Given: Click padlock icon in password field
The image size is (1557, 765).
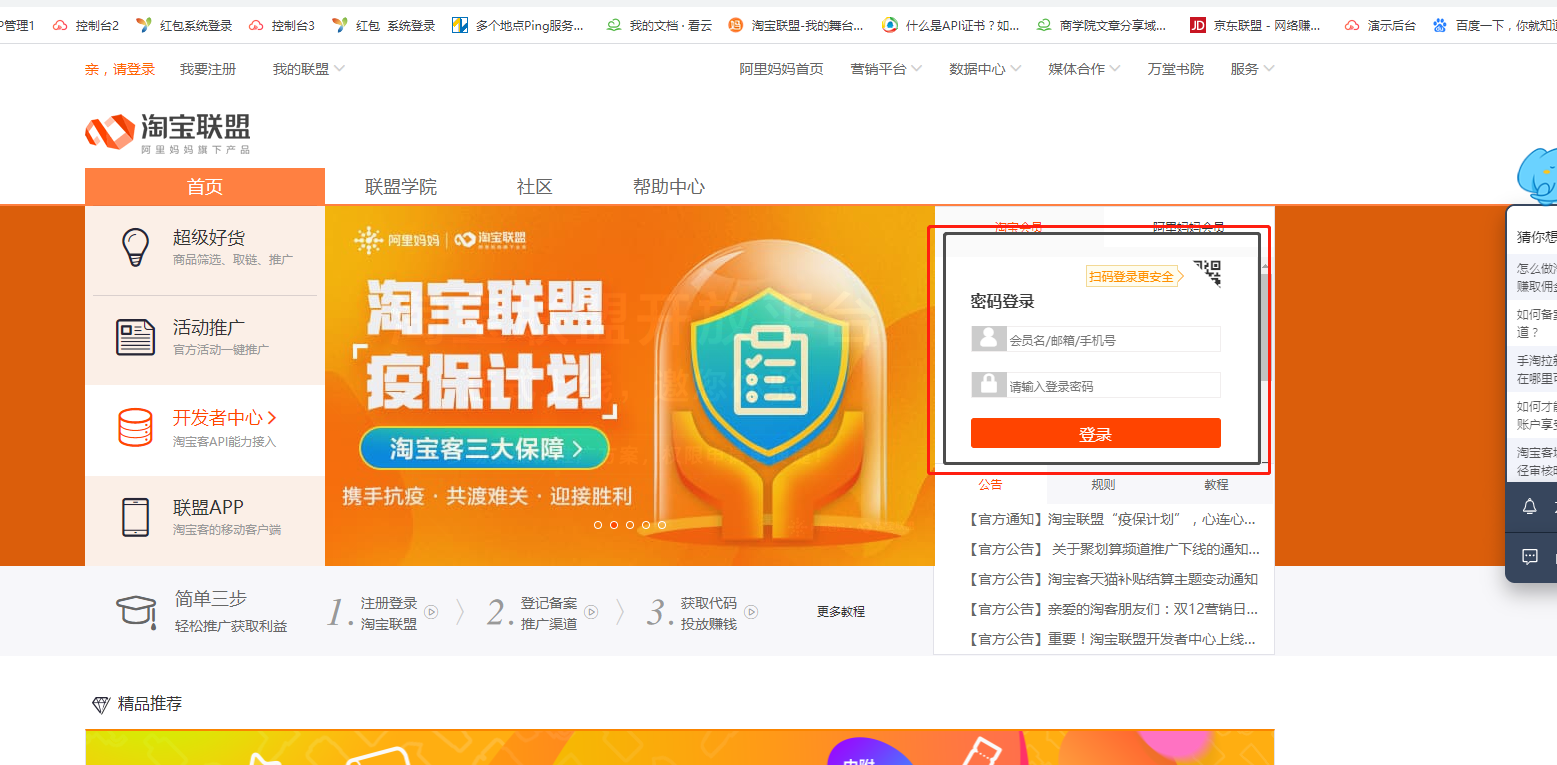Looking at the screenshot, I should 988,385.
